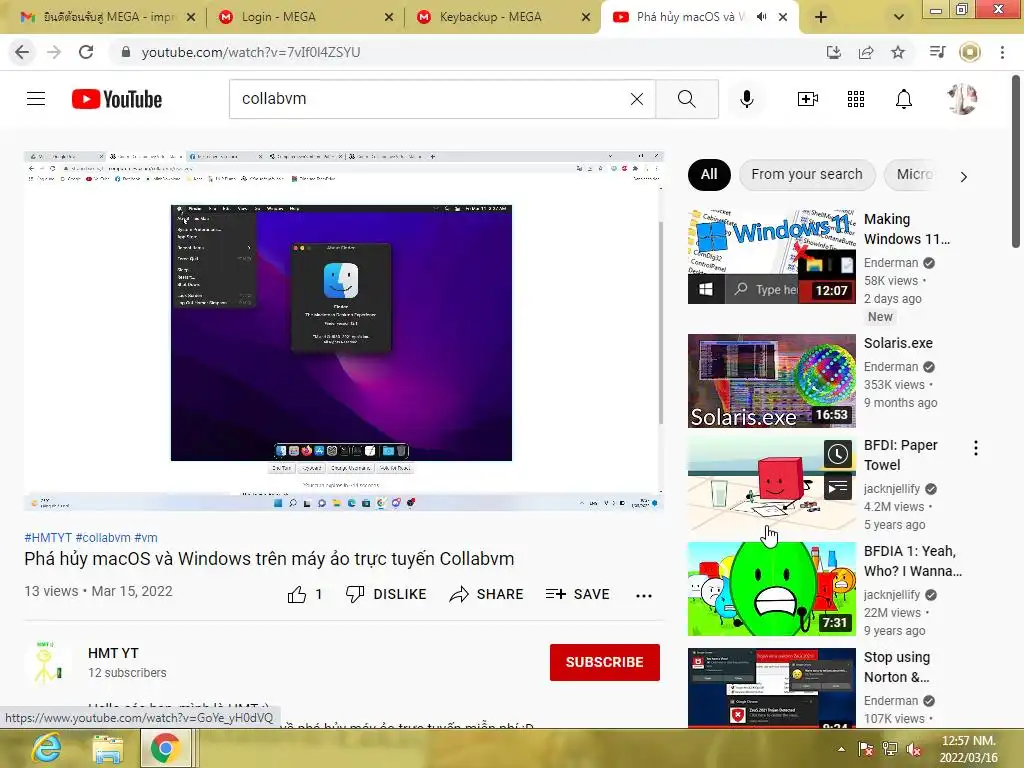Click the SHARE button

487,594
